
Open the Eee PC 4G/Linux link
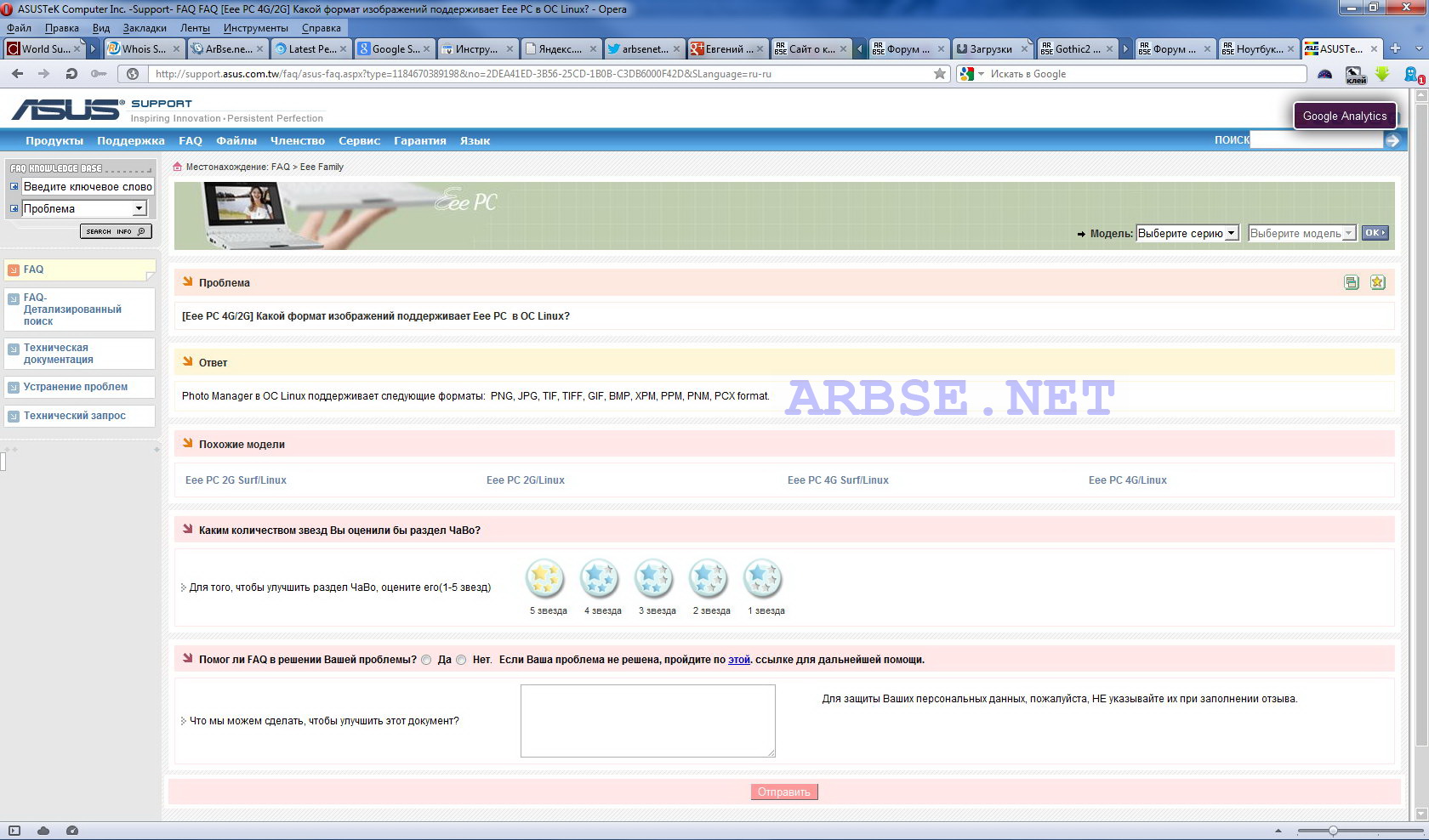tap(1128, 480)
